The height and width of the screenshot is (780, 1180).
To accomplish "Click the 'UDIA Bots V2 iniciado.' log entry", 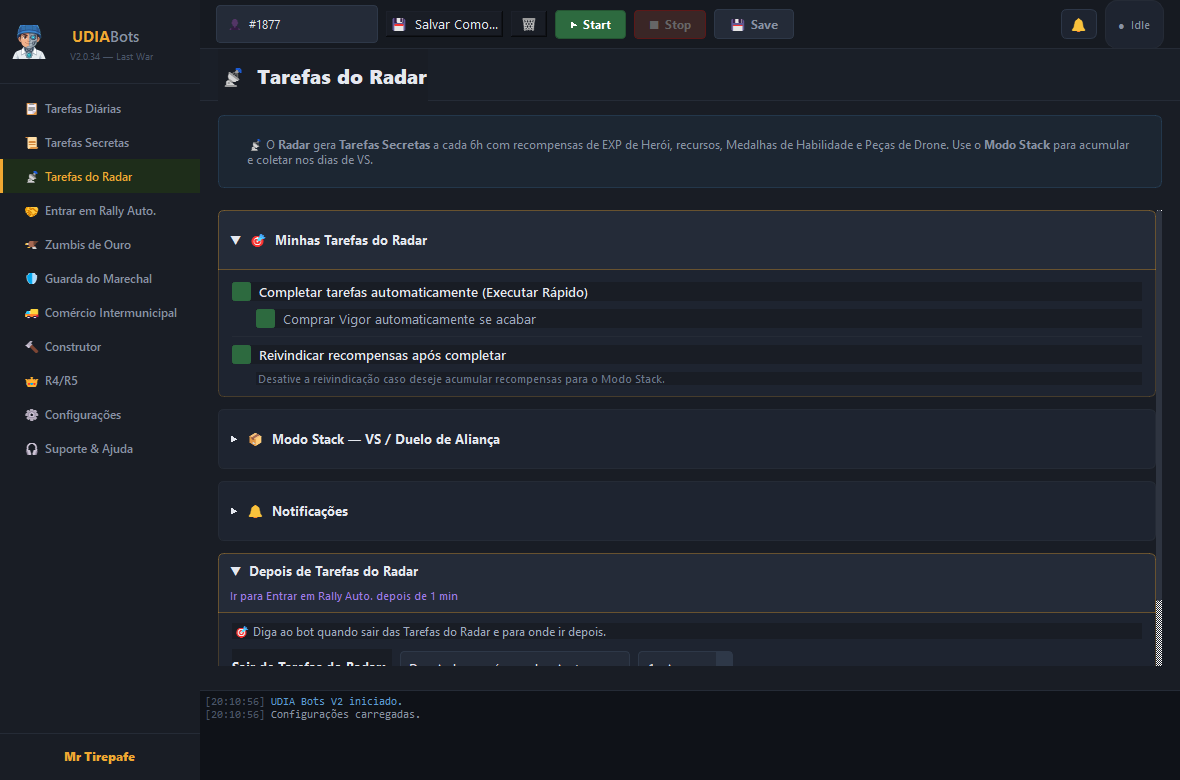I will 336,702.
